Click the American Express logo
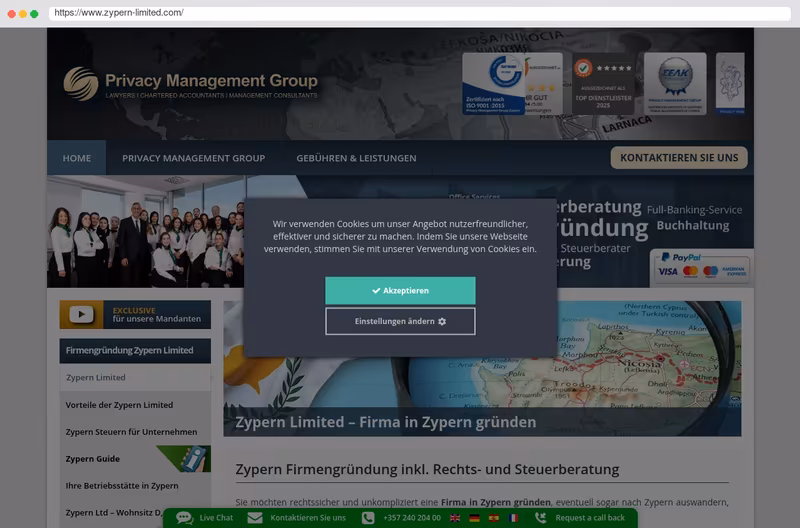 click(733, 271)
